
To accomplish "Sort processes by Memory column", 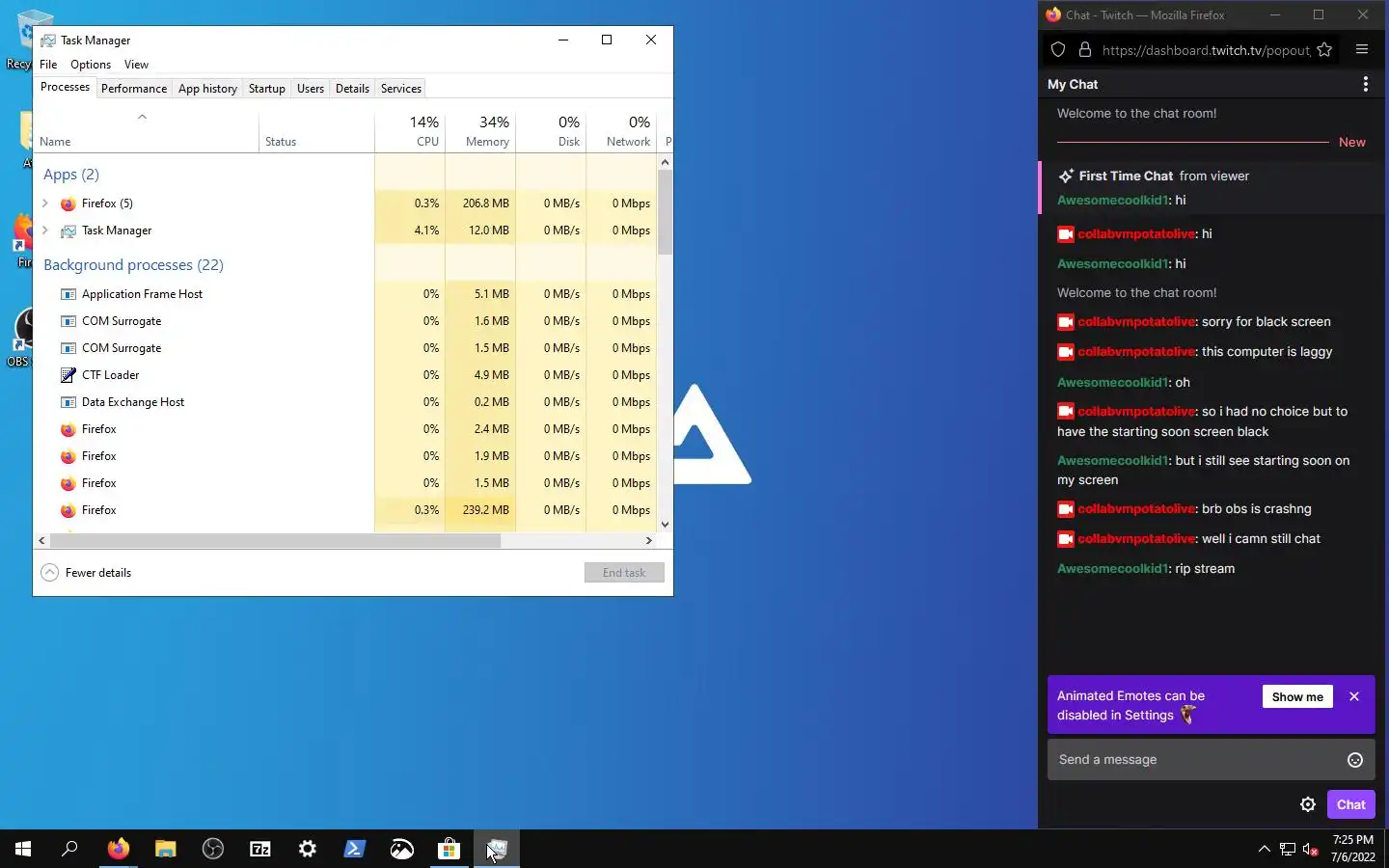I will click(x=480, y=131).
